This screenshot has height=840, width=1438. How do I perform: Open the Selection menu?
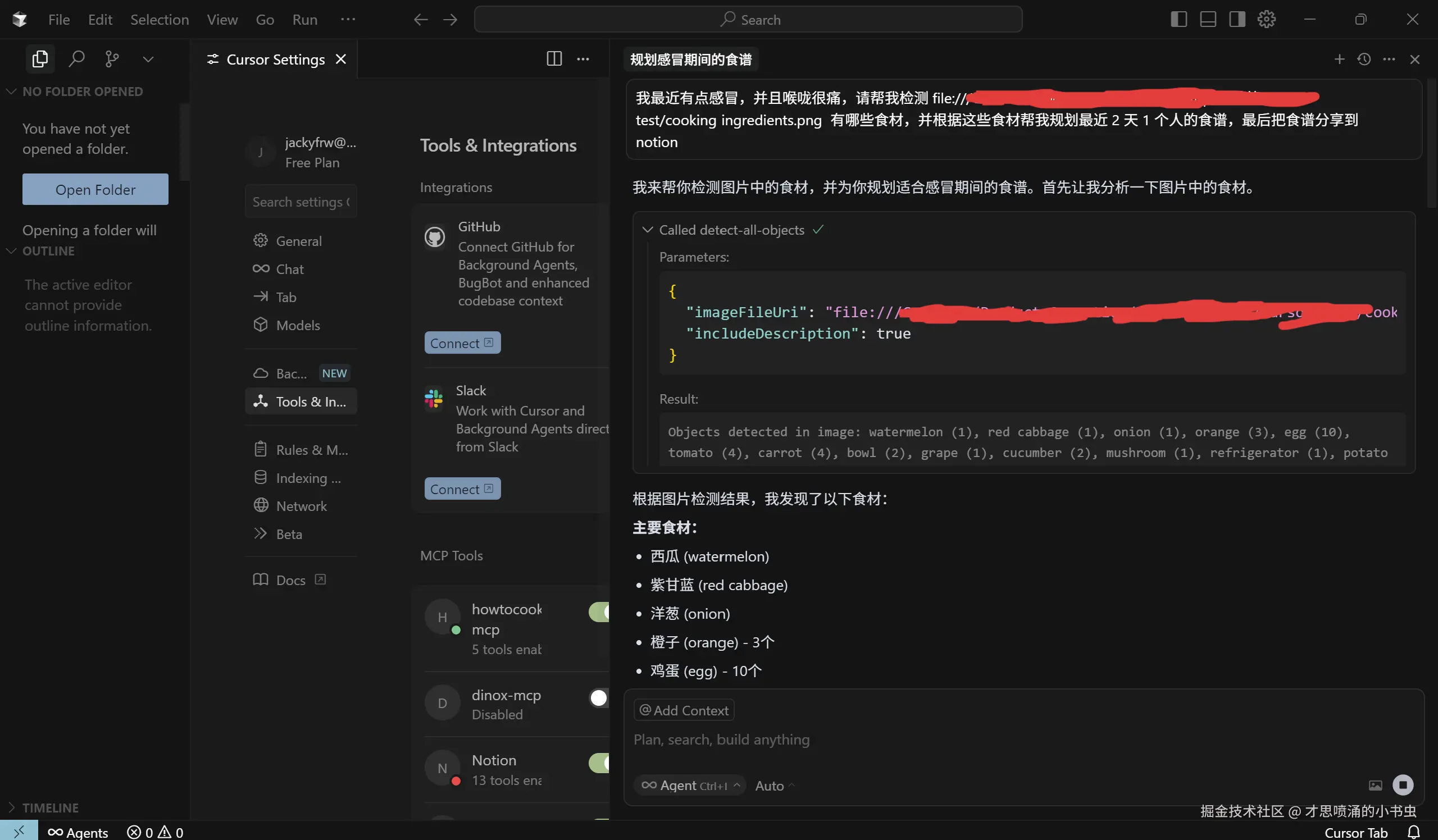(159, 20)
